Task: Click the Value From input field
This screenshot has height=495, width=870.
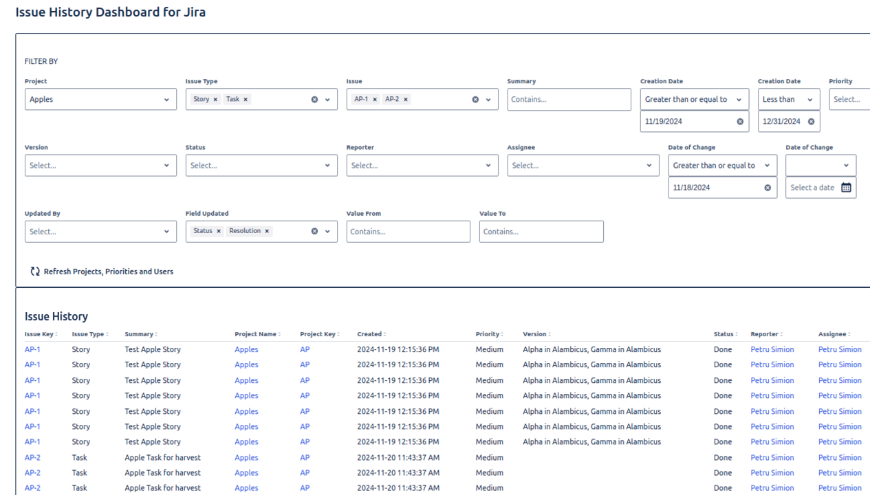Action: point(408,231)
